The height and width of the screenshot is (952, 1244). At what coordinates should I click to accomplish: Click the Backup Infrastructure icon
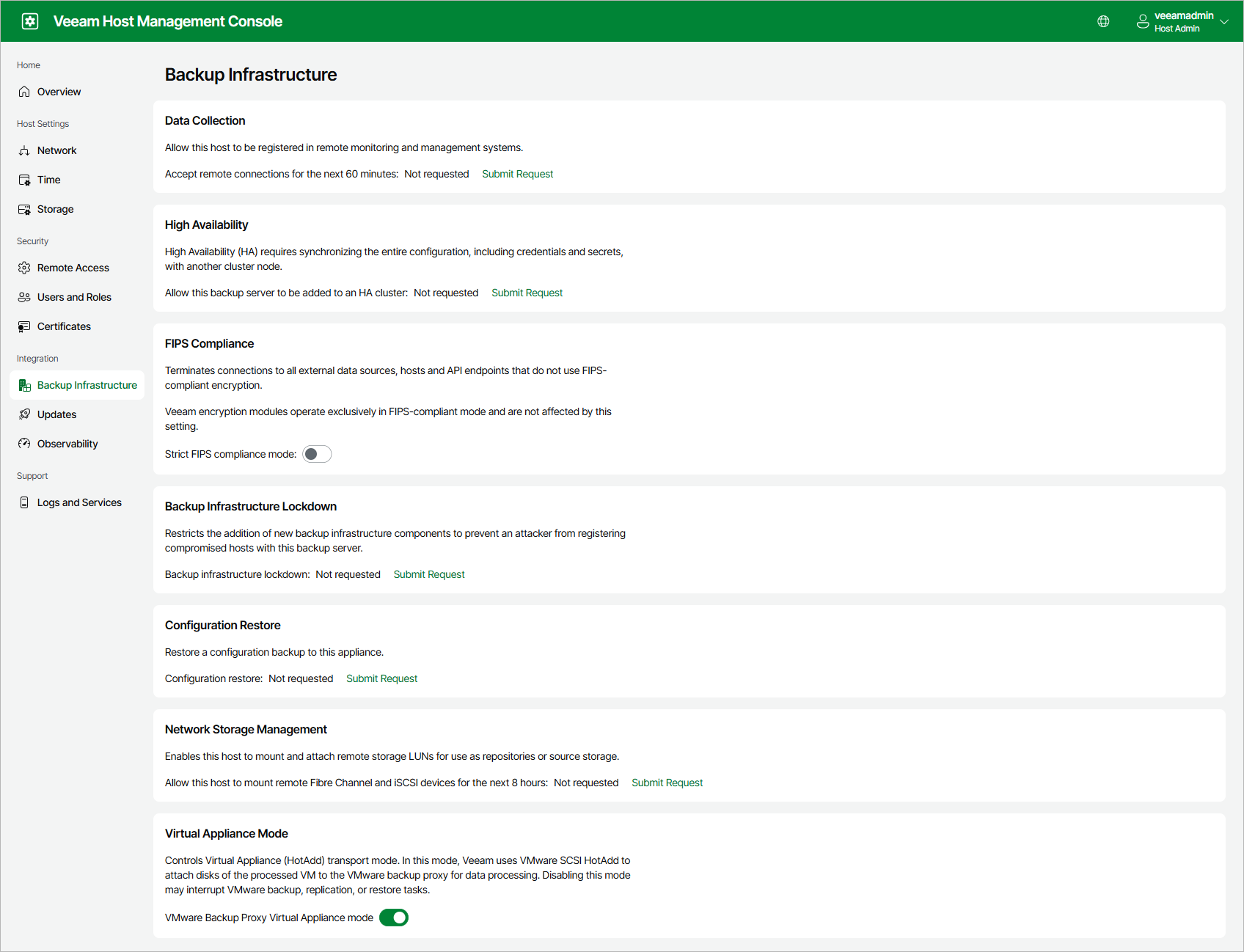pos(24,385)
